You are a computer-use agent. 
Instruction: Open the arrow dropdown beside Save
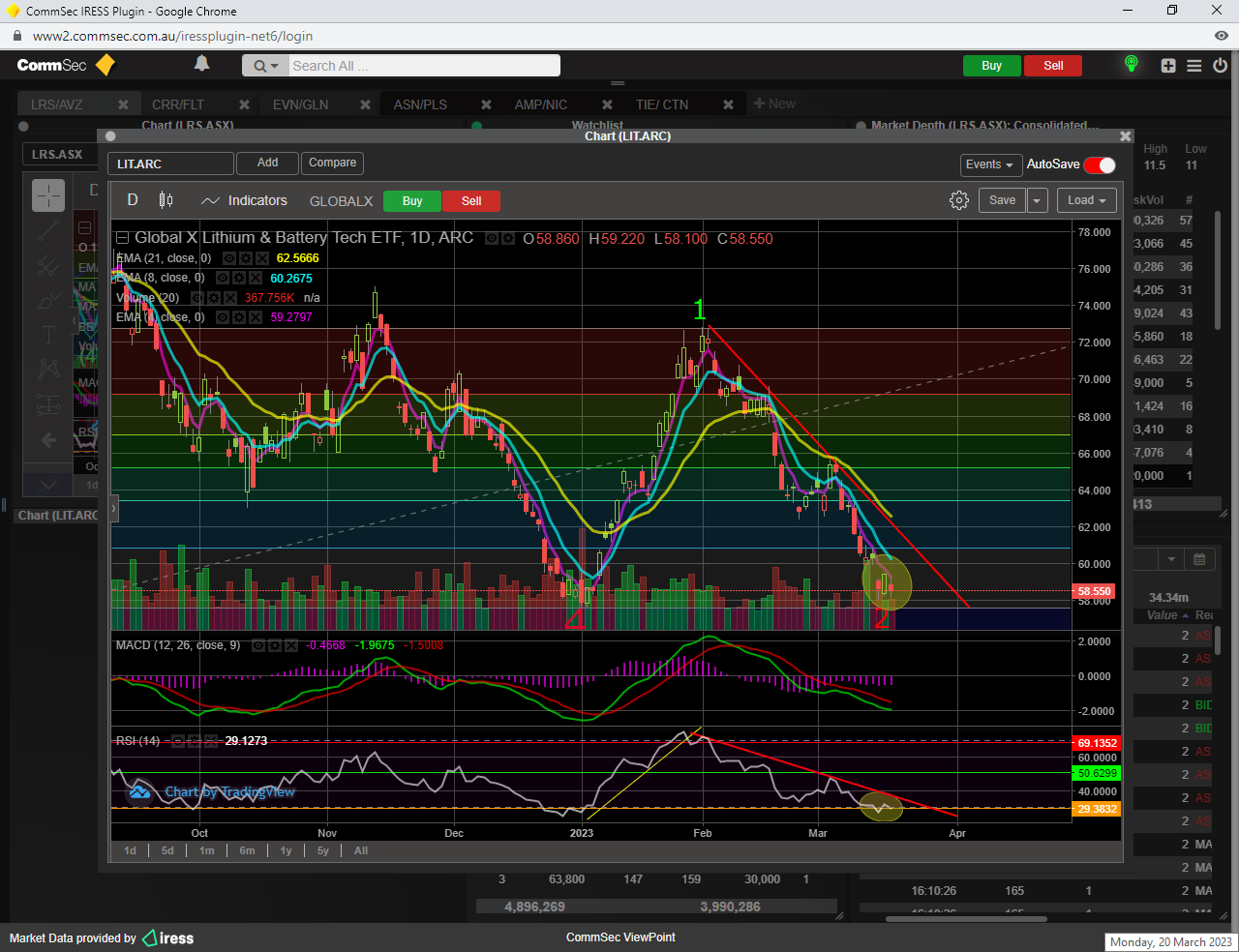click(x=1037, y=200)
